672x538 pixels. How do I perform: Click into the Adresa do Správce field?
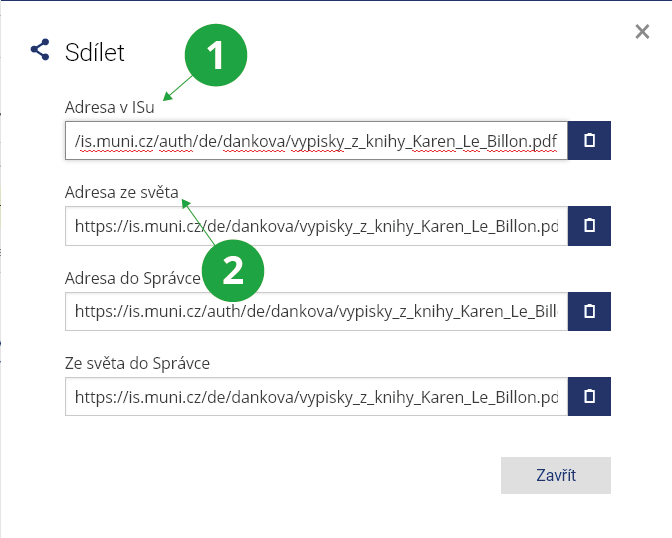pos(316,311)
